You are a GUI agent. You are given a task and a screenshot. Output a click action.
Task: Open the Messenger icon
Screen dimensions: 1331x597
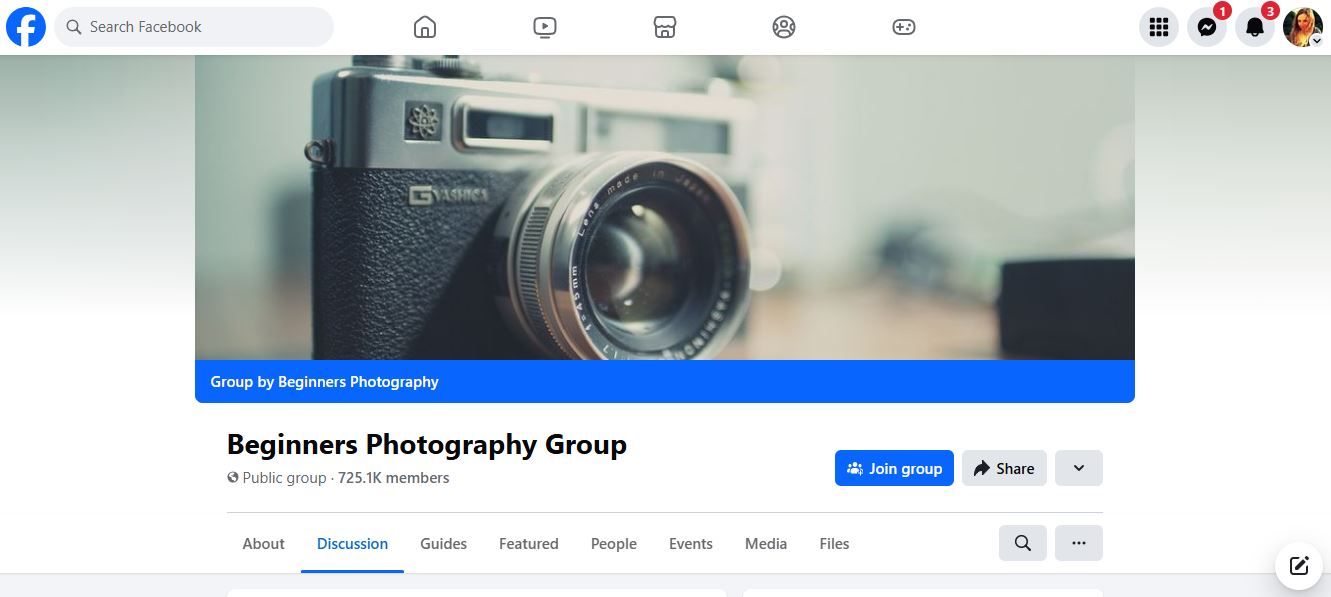1206,27
